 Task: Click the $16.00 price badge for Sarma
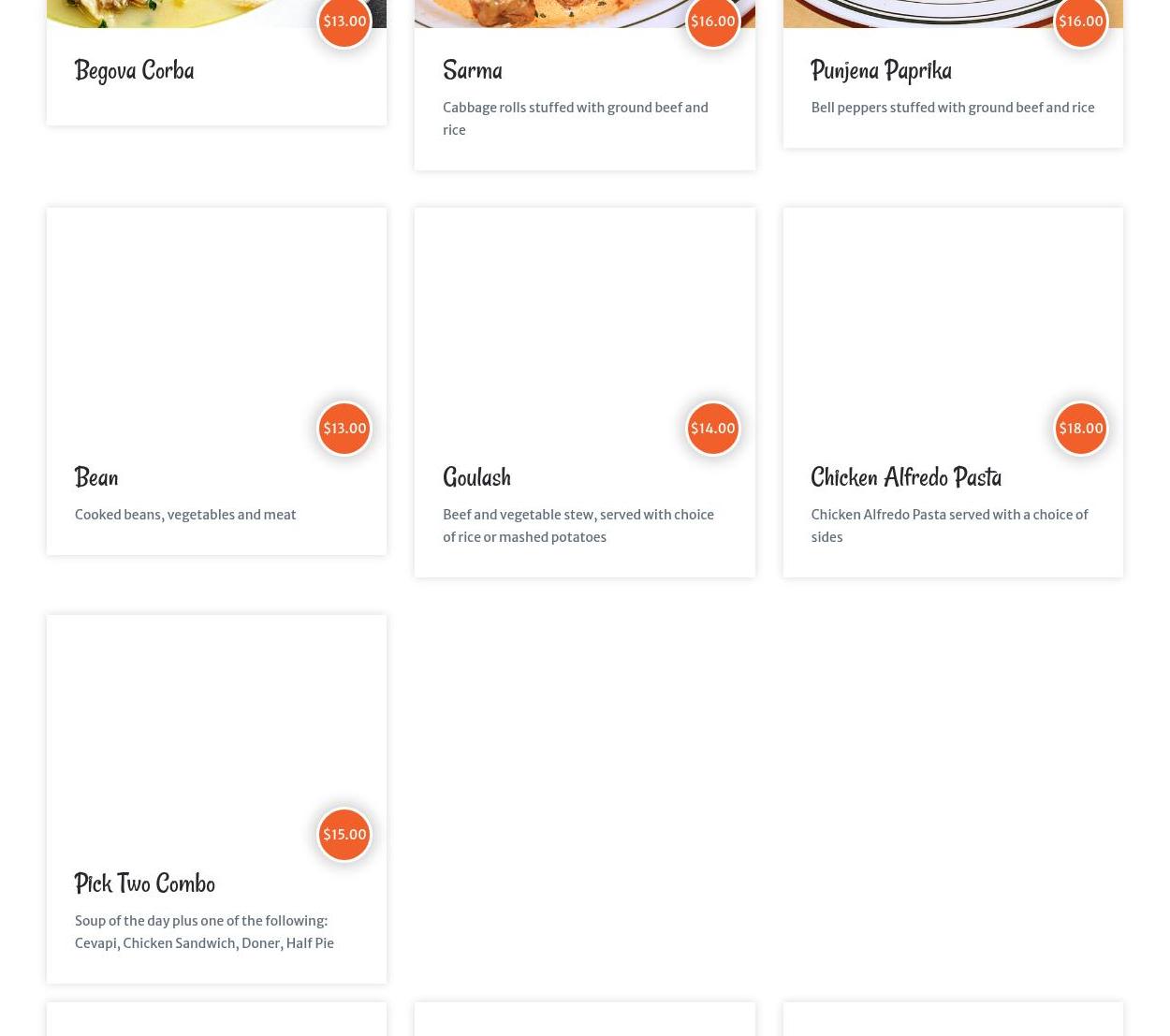tap(712, 22)
